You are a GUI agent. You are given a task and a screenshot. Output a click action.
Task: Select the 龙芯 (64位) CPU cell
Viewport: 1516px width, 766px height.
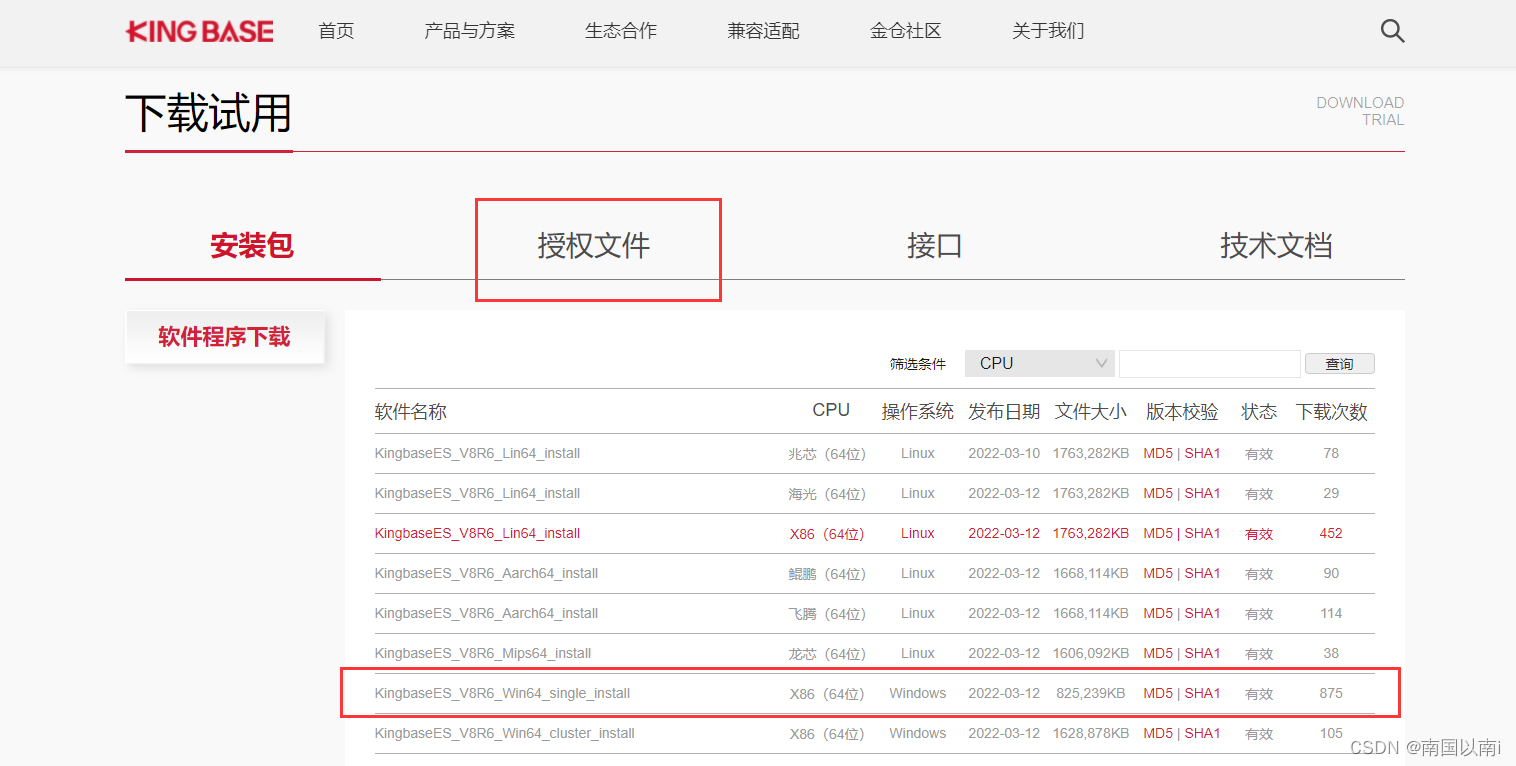tap(827, 653)
